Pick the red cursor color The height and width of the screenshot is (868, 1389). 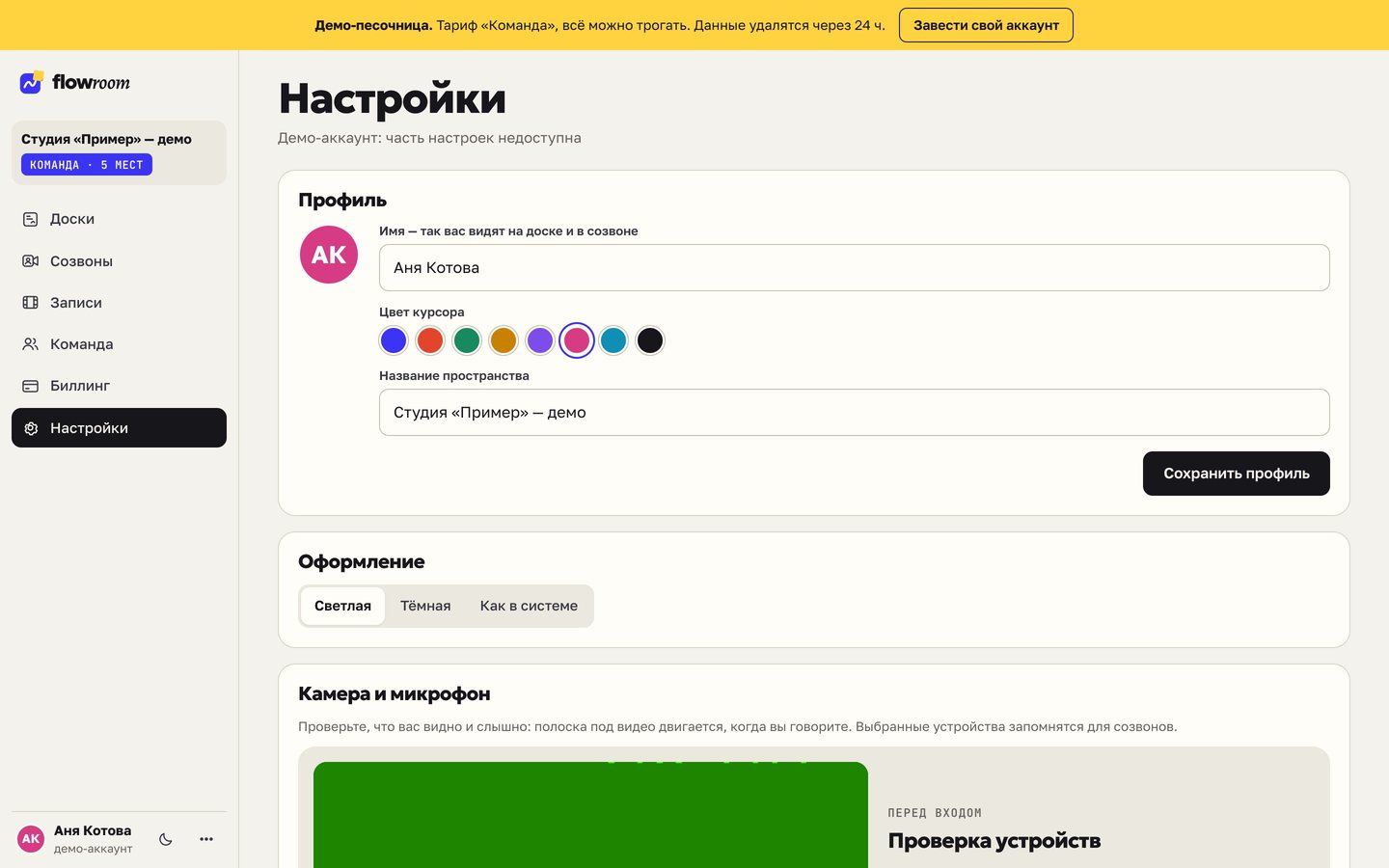point(430,340)
